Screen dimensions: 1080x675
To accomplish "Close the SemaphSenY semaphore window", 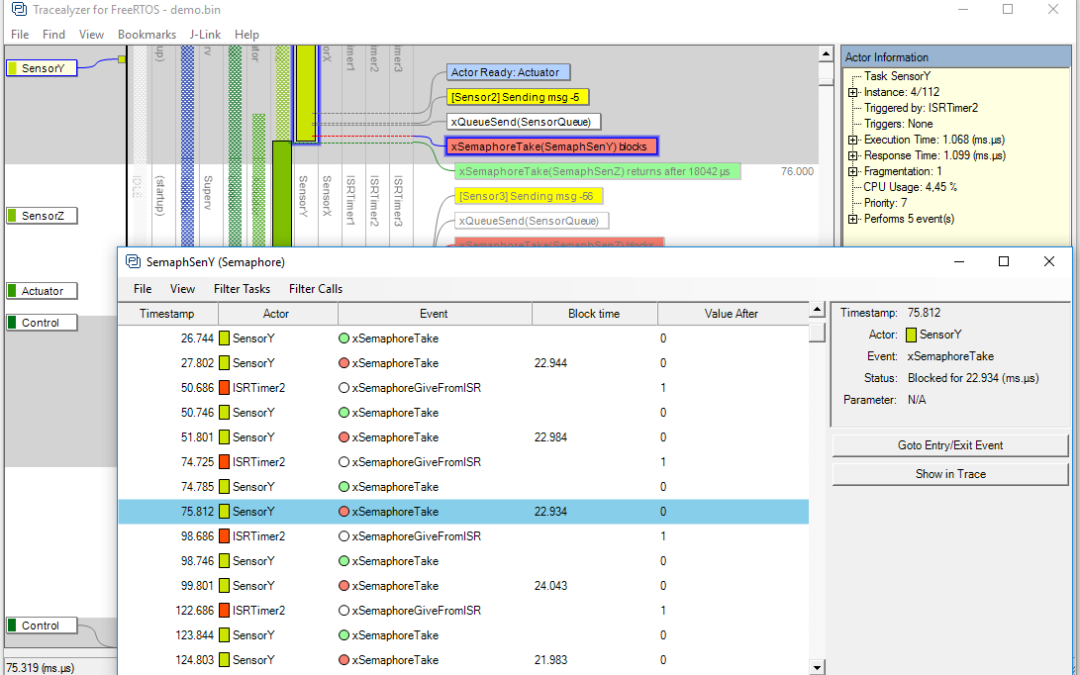I will click(1049, 261).
